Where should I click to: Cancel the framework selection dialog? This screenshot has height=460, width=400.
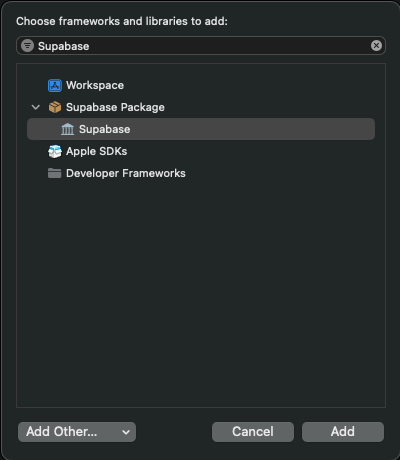(253, 432)
